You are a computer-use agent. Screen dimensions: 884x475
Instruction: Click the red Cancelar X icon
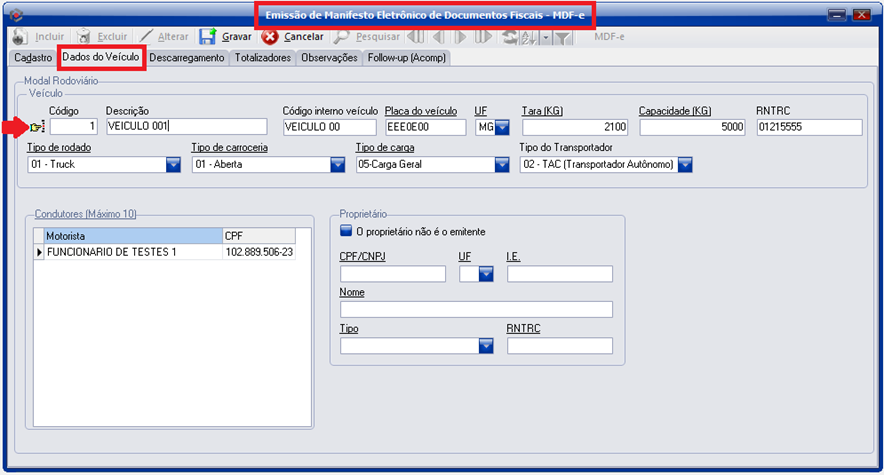tap(270, 37)
